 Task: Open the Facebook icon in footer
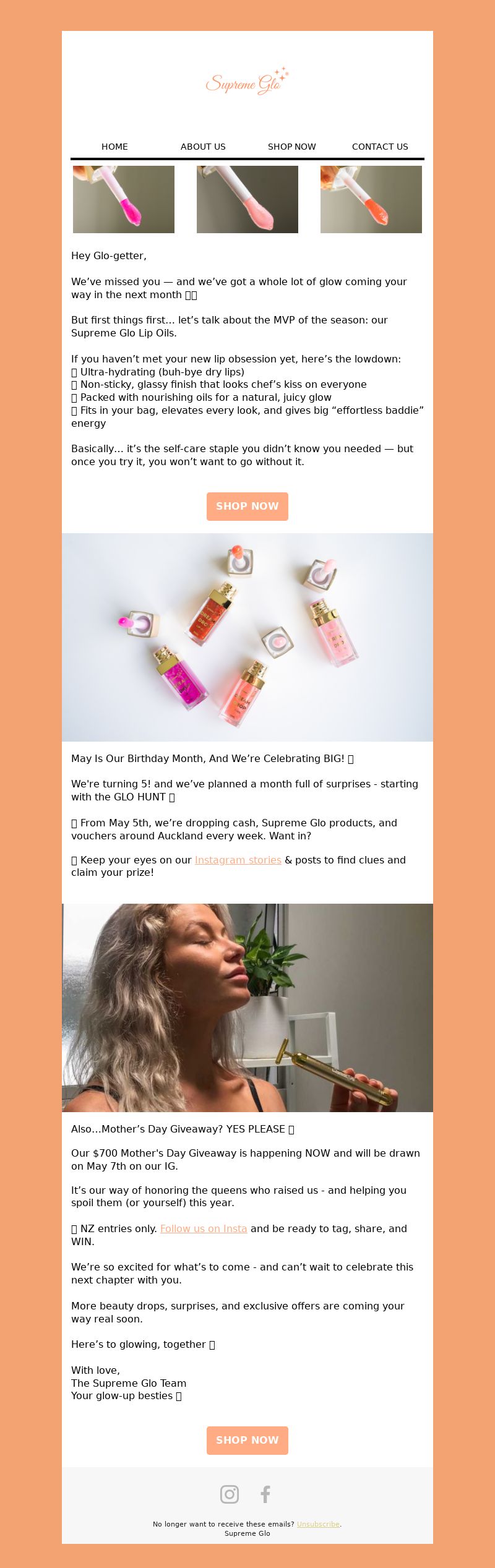click(265, 1494)
